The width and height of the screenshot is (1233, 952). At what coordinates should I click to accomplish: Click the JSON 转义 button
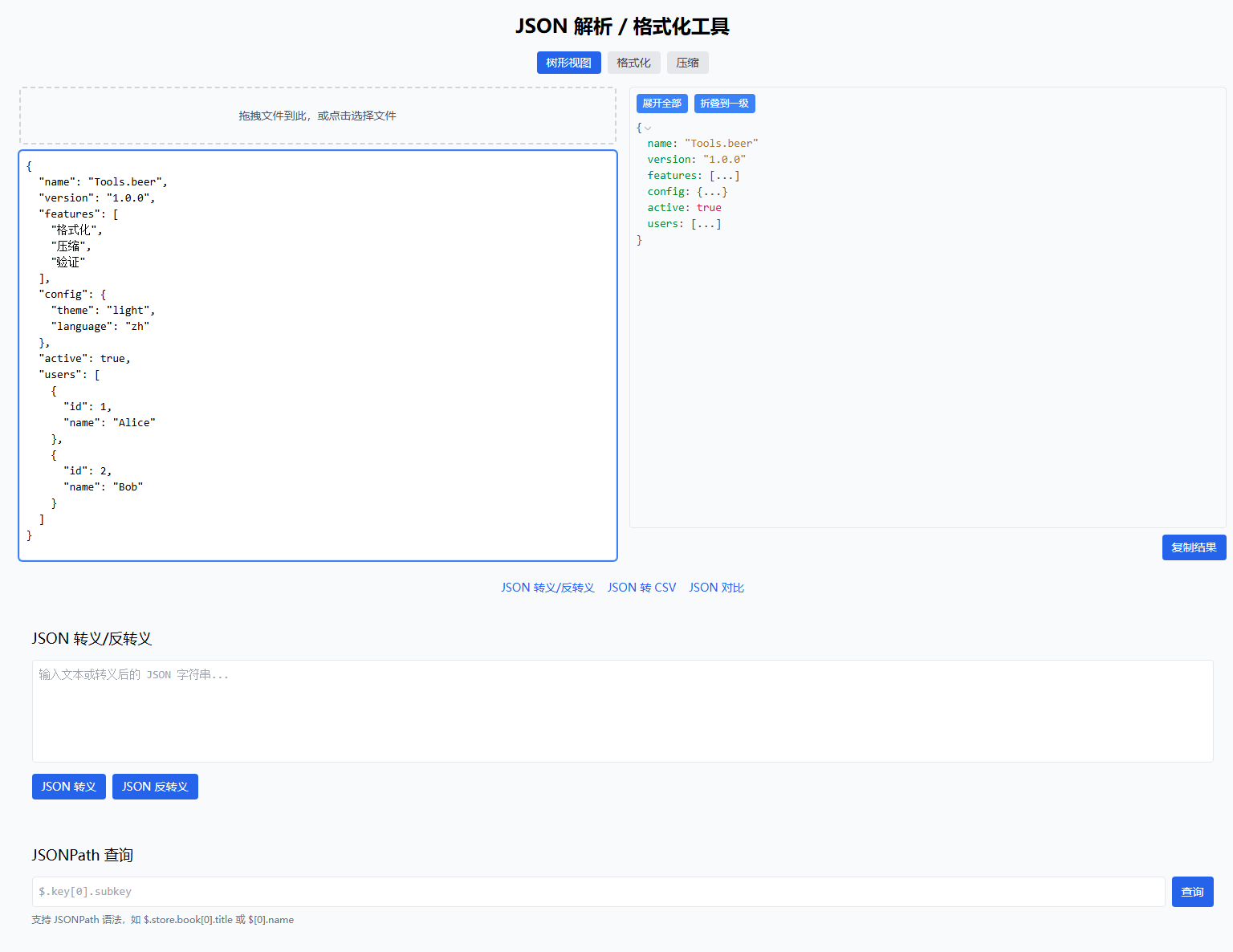pyautogui.click(x=68, y=786)
